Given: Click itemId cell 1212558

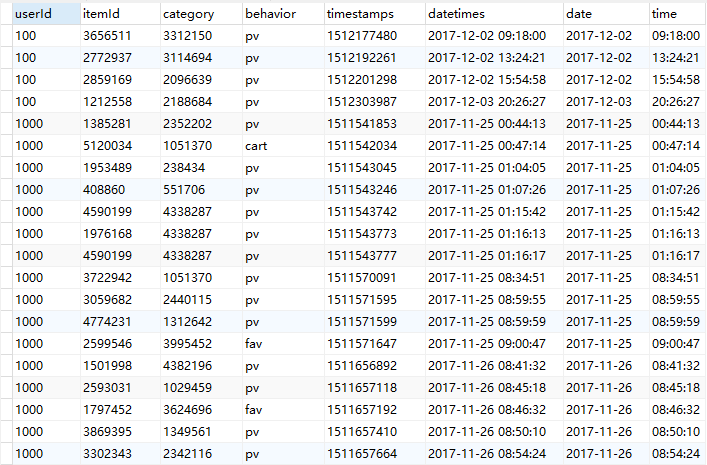Looking at the screenshot, I should (x=120, y=102).
